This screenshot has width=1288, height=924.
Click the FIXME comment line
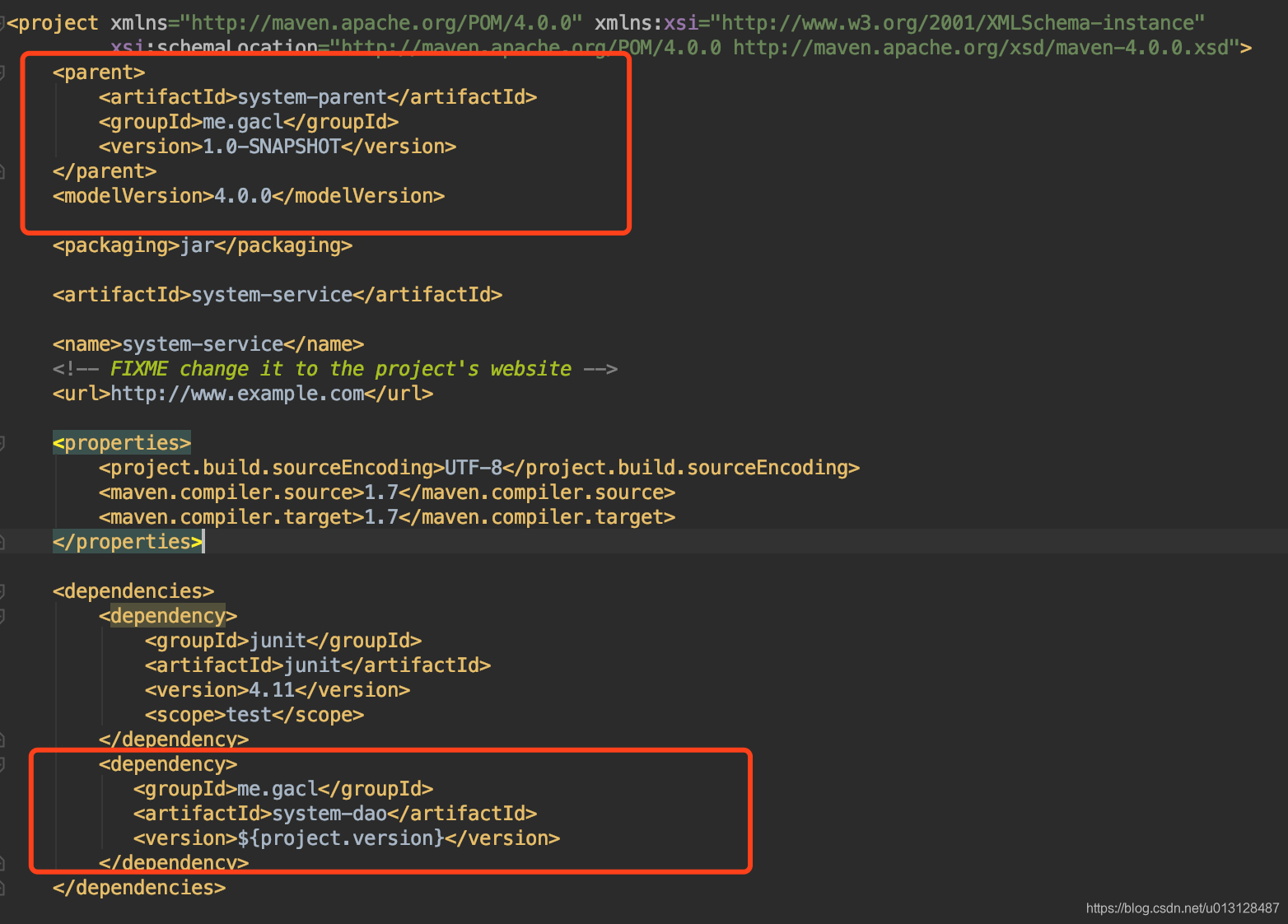[x=335, y=369]
